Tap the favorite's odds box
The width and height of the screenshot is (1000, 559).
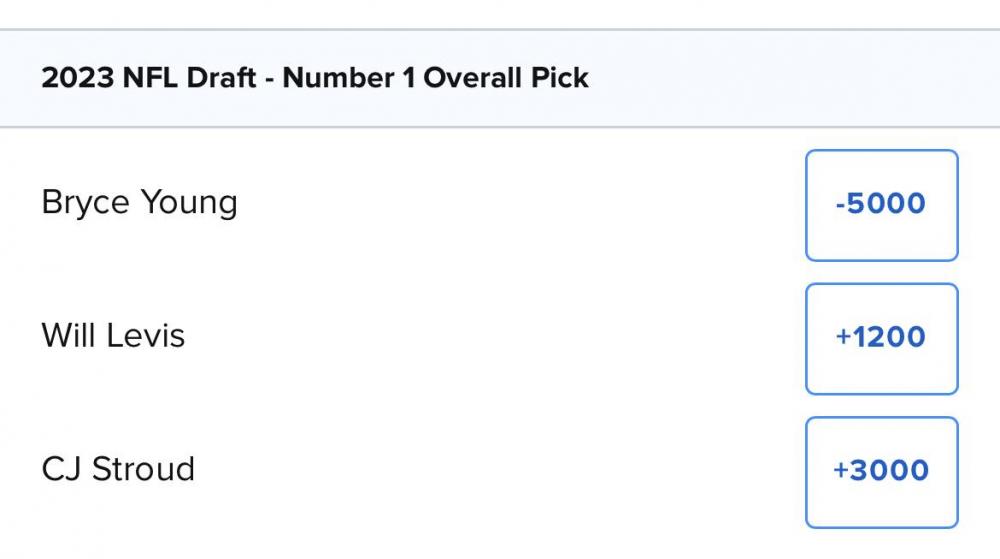pyautogui.click(x=881, y=205)
